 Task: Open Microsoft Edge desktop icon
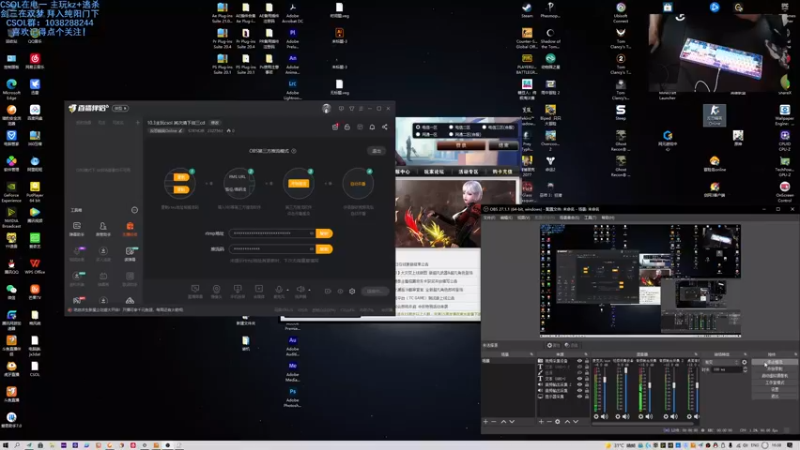11,88
